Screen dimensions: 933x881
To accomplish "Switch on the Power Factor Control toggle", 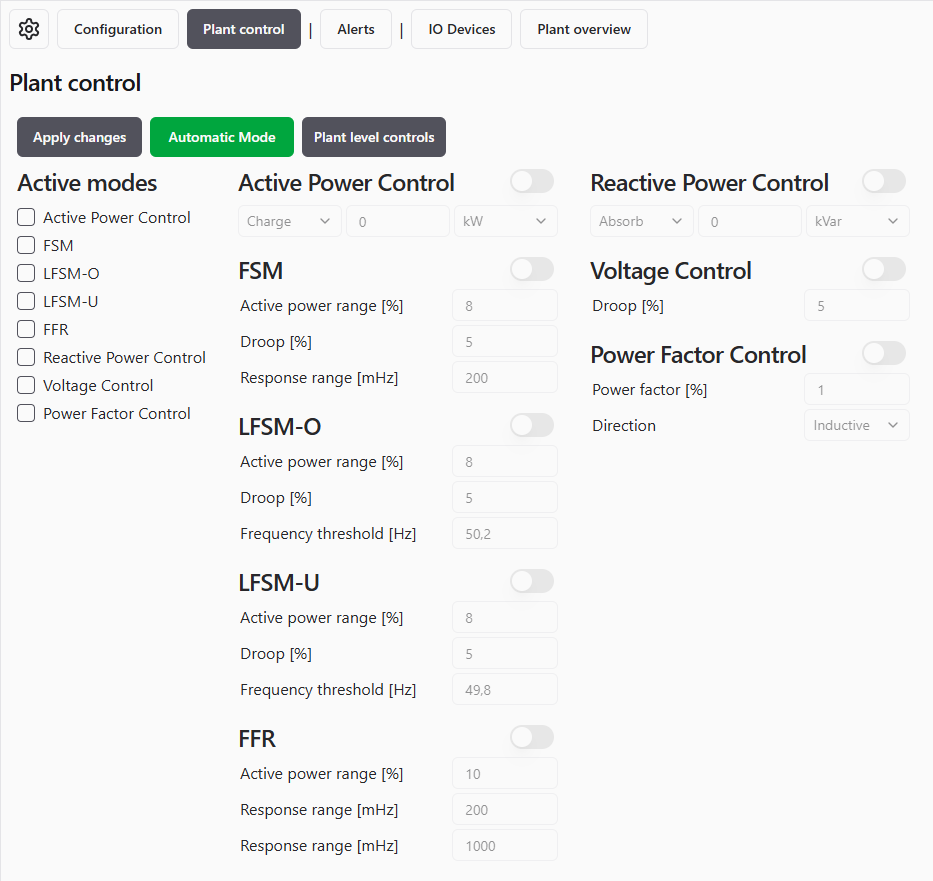I will (x=884, y=353).
